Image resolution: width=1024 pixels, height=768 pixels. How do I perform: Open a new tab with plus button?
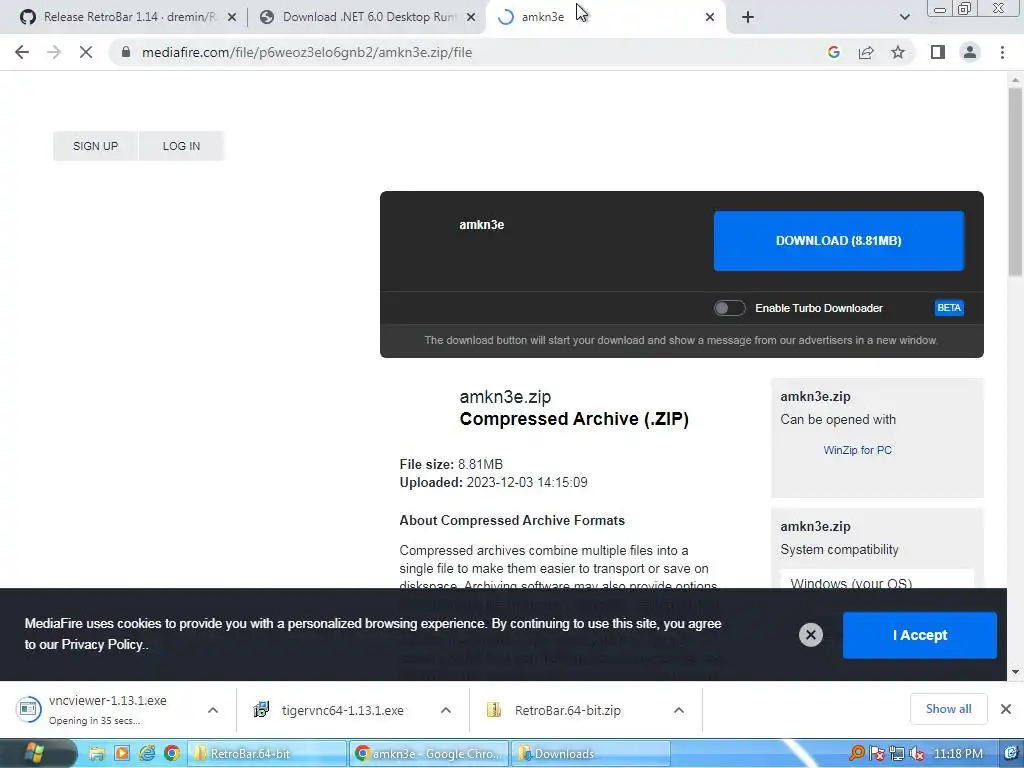(x=748, y=17)
